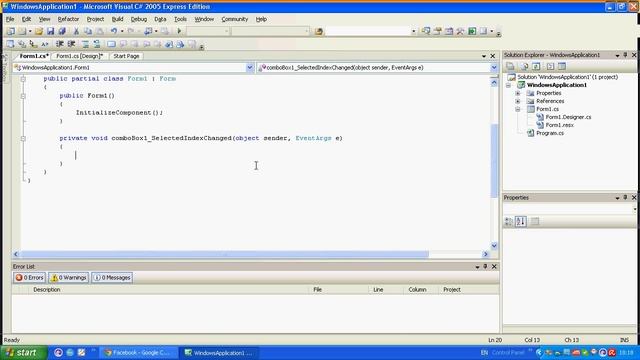Viewport: 640px width, 360px height.
Task: Toggle the 0 Warnings filter button
Action: (69, 278)
